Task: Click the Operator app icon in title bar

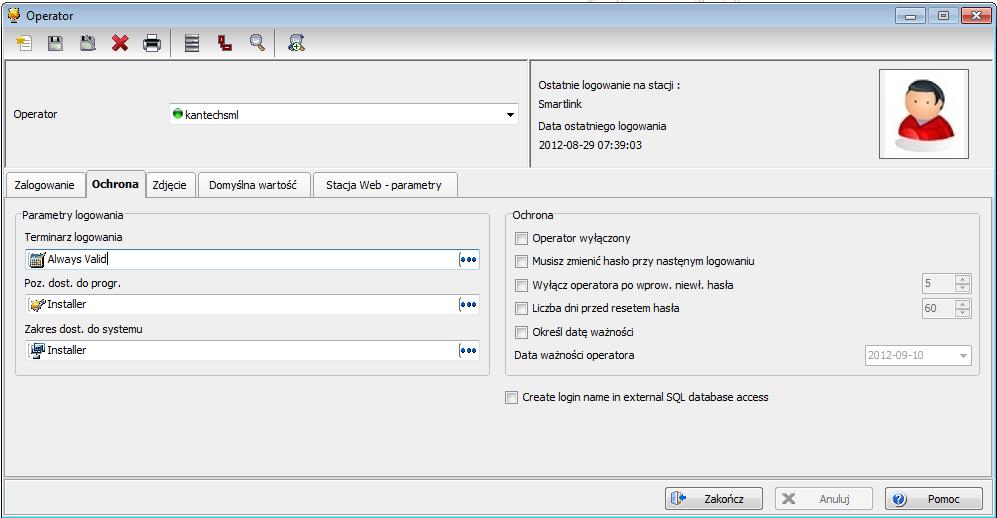Action: [x=14, y=15]
